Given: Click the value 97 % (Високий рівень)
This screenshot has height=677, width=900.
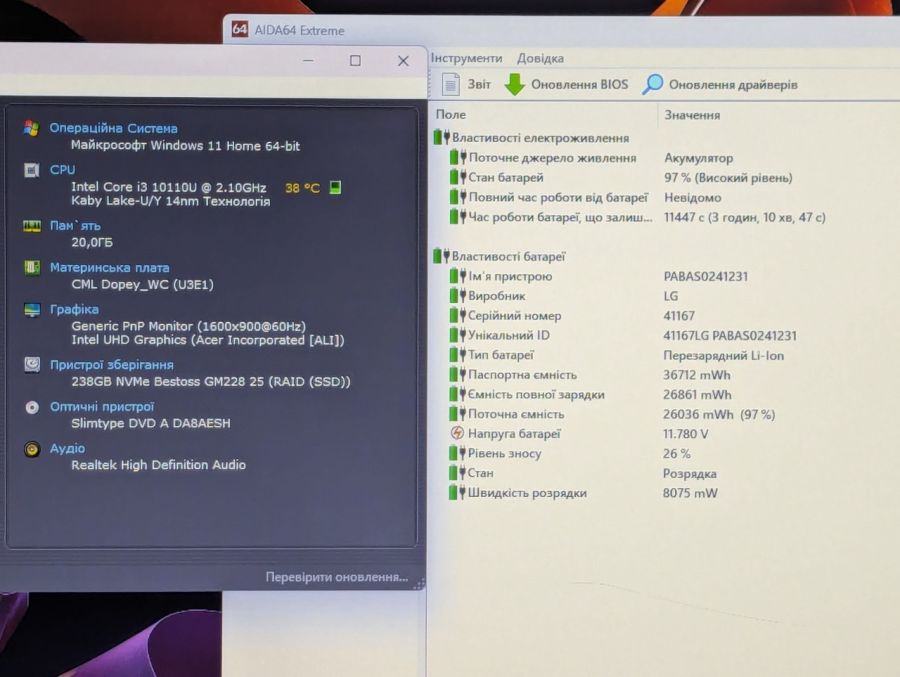Looking at the screenshot, I should pyautogui.click(x=728, y=177).
